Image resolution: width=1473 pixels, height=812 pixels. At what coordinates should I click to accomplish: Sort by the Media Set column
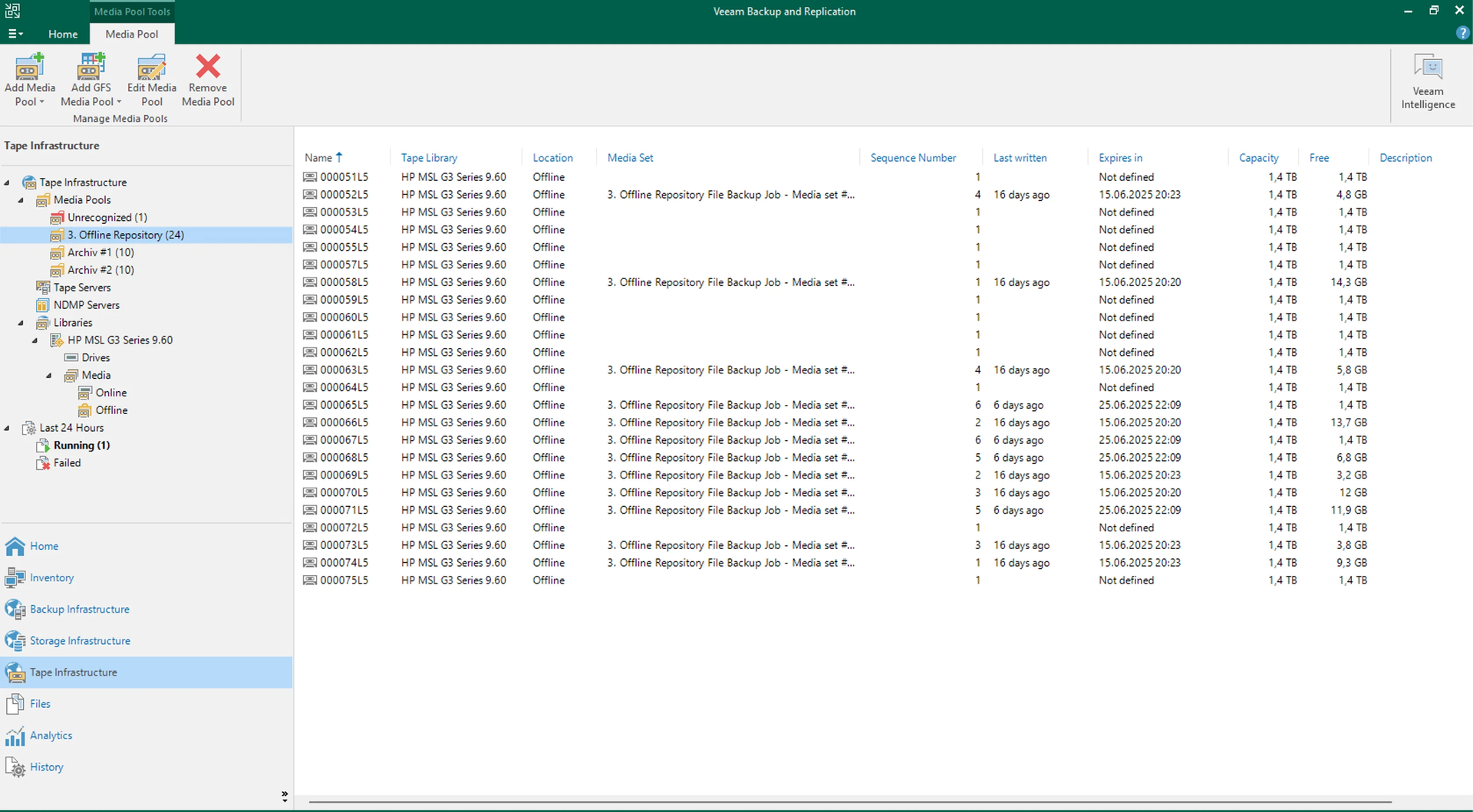coord(630,158)
